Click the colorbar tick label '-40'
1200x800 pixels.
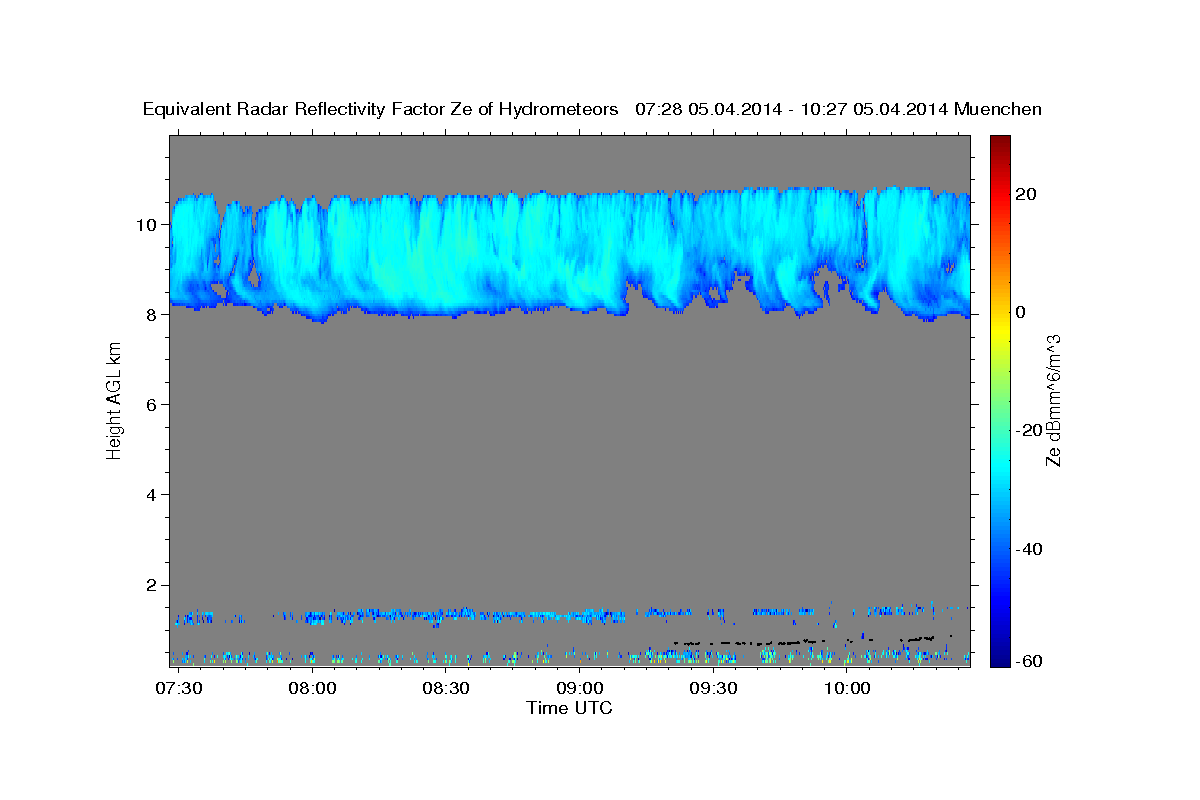1028,548
